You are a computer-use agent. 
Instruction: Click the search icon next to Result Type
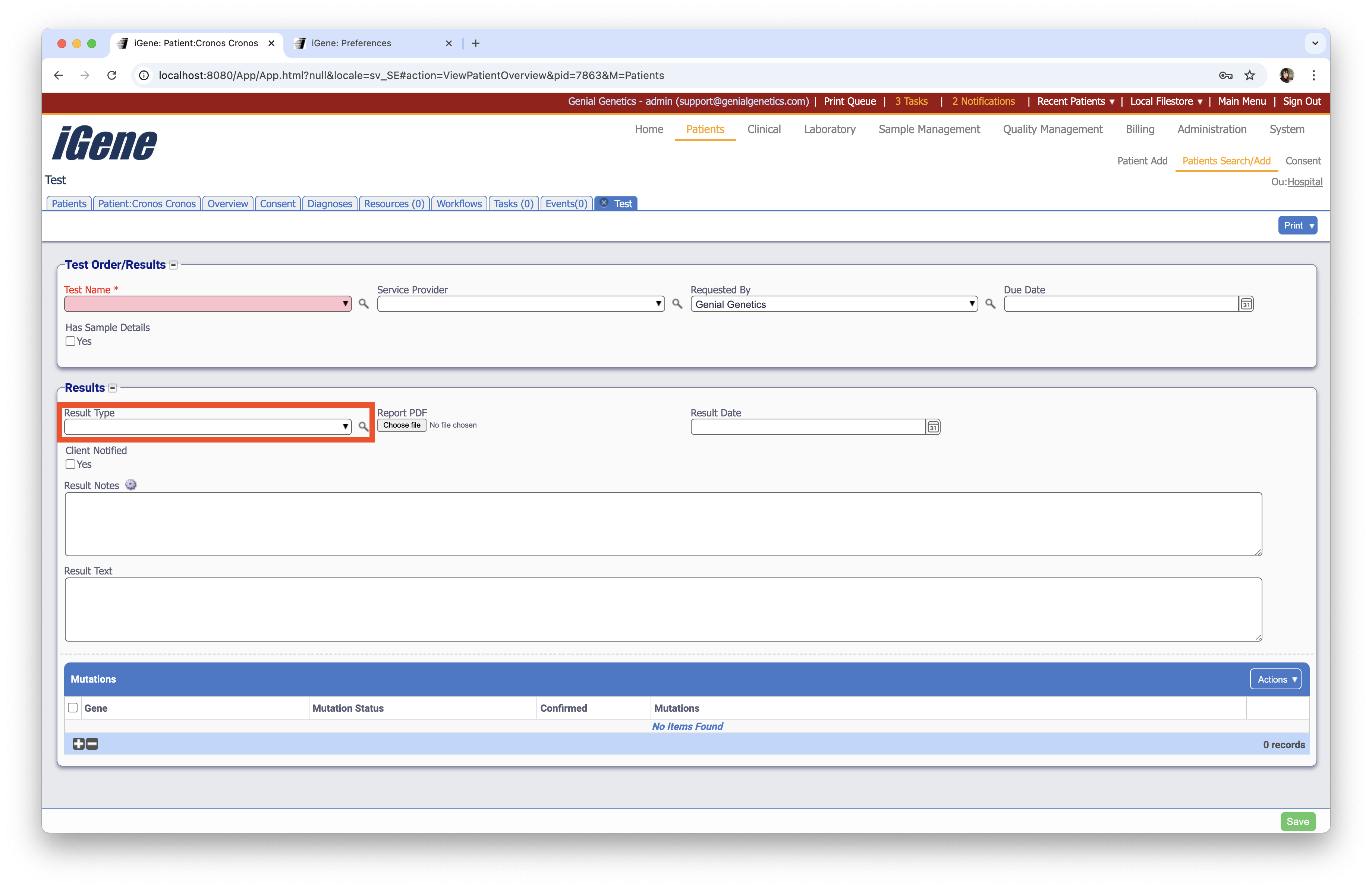[x=363, y=426]
